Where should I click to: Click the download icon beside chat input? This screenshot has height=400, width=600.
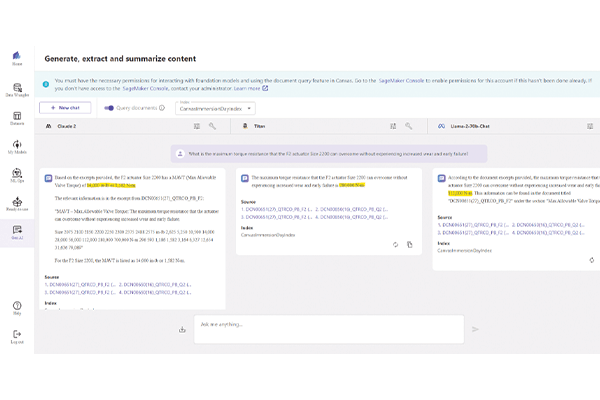[x=182, y=329]
